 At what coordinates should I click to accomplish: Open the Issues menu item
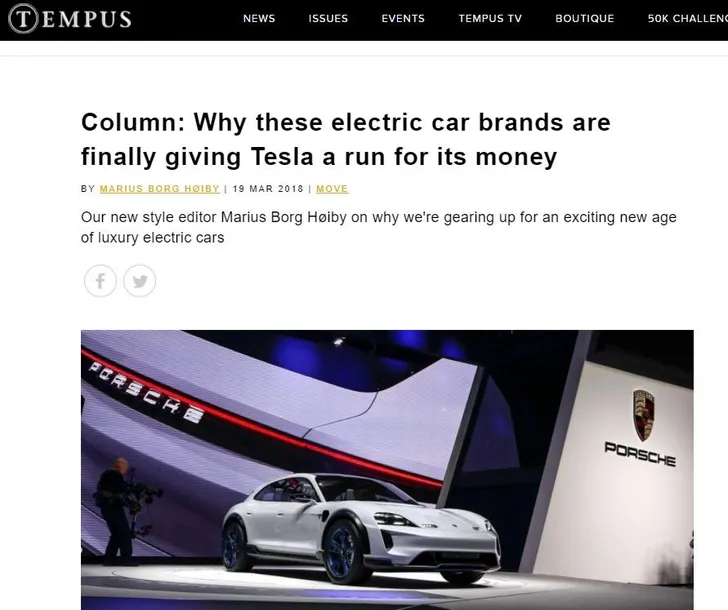pos(328,19)
